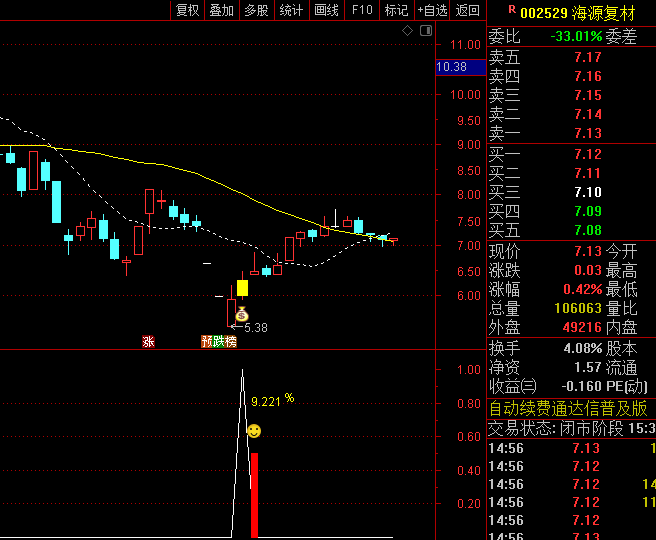Click the 预跌榜 tag below the chart
This screenshot has width=656, height=540.
219,342
